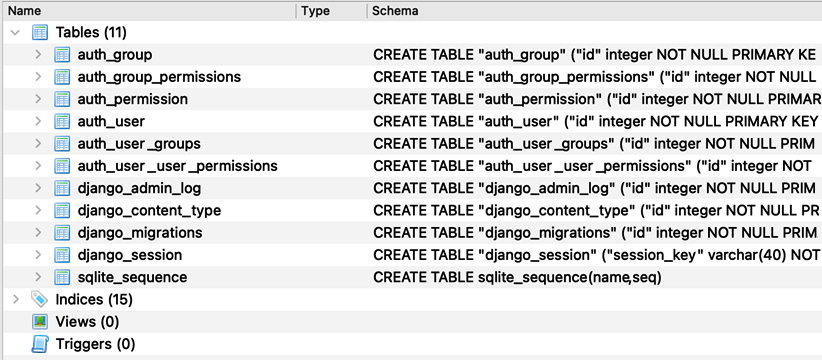Click the auth_group table icon
822x360 pixels.
(62, 54)
